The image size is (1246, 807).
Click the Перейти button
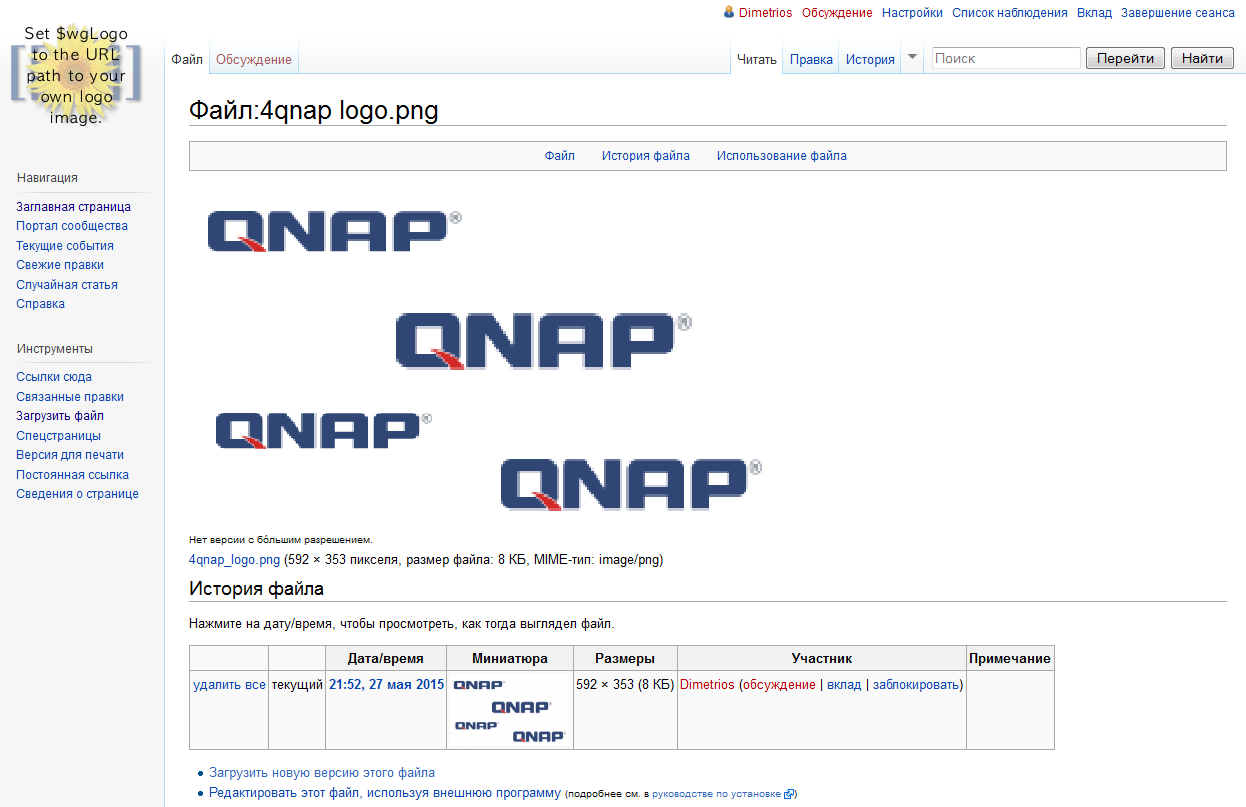1125,58
